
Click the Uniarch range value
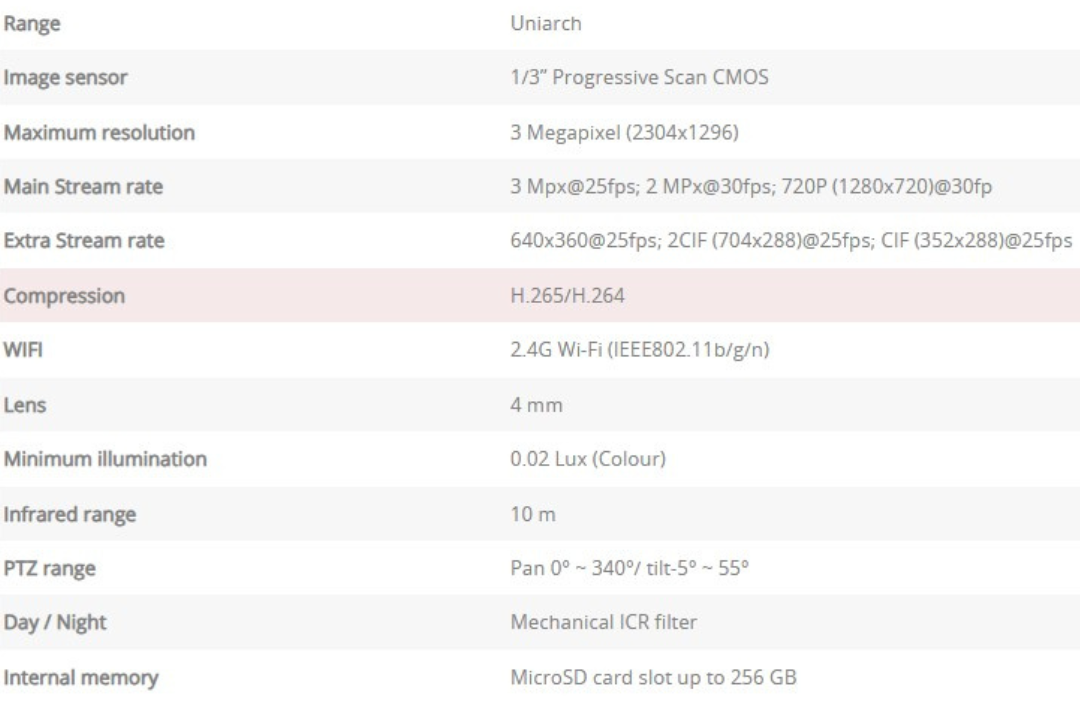coord(546,24)
